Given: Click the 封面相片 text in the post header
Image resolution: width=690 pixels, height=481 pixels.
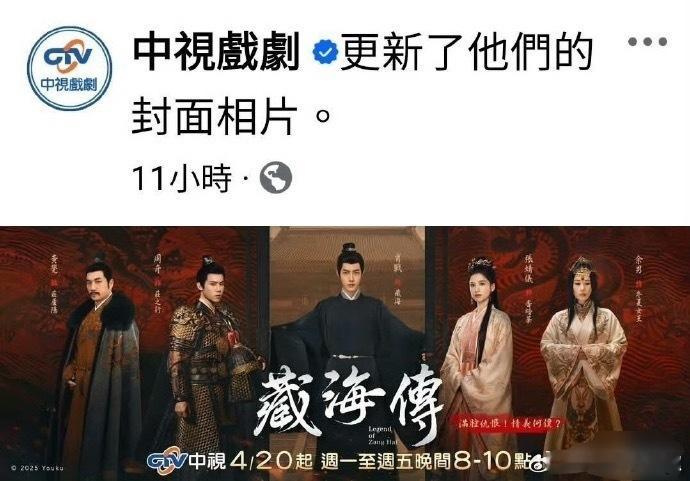Looking at the screenshot, I should (215, 116).
